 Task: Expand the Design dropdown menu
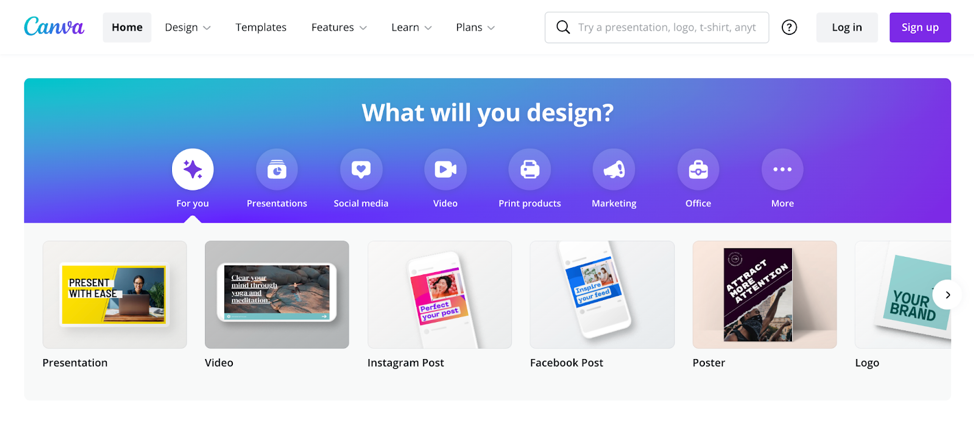pyautogui.click(x=188, y=27)
